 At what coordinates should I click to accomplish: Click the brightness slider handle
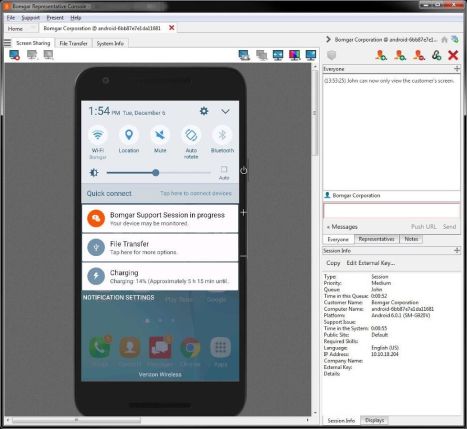click(x=156, y=173)
